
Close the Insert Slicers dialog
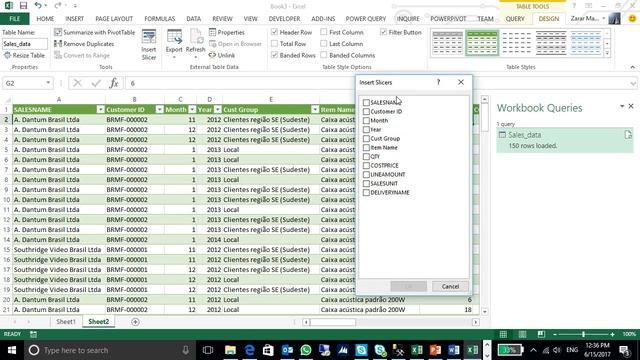[x=461, y=82]
